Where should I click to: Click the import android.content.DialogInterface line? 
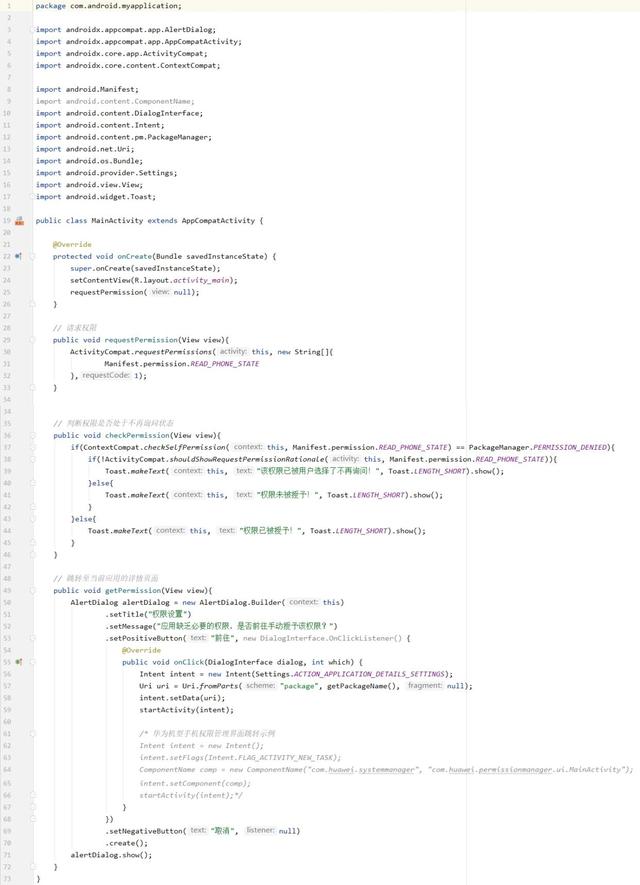click(x=119, y=113)
